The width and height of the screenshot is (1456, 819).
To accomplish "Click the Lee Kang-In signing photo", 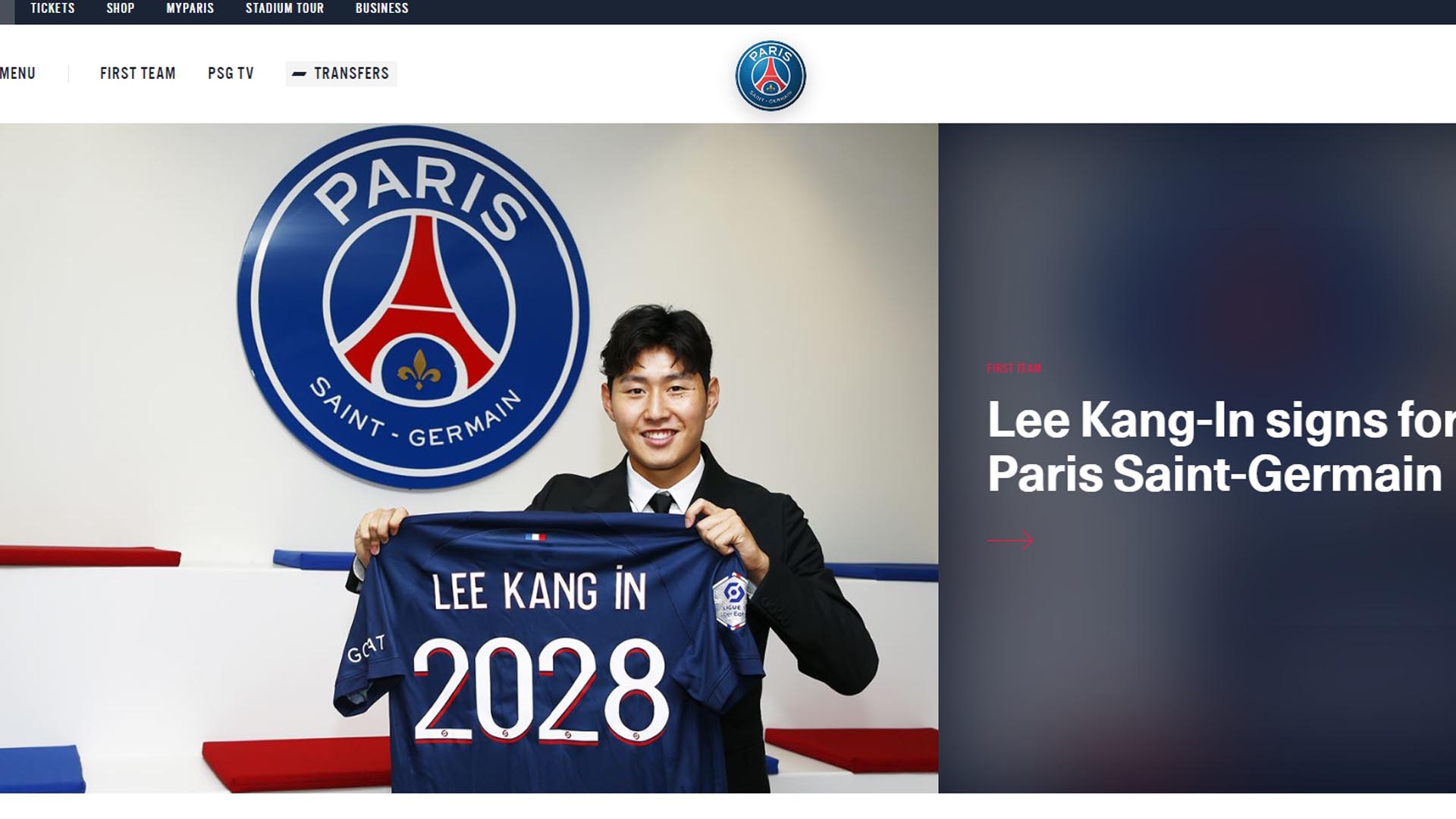I will (469, 458).
